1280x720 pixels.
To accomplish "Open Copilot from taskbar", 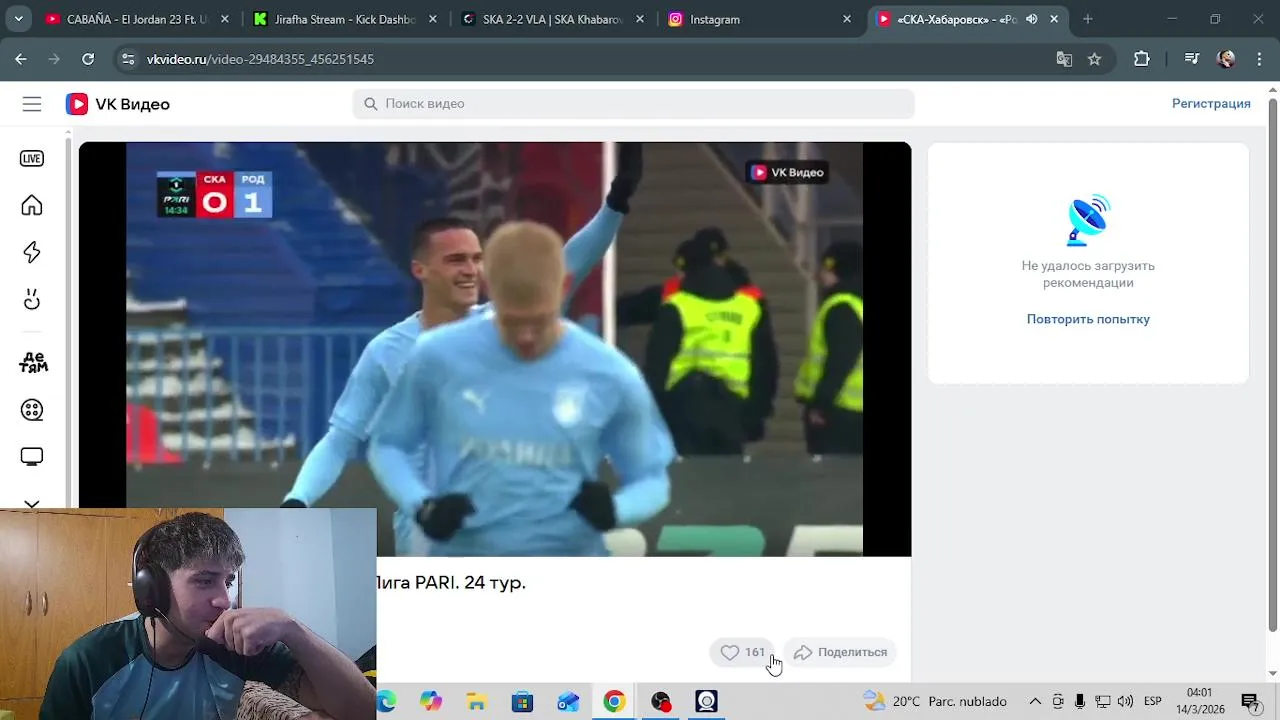I will click(431, 701).
